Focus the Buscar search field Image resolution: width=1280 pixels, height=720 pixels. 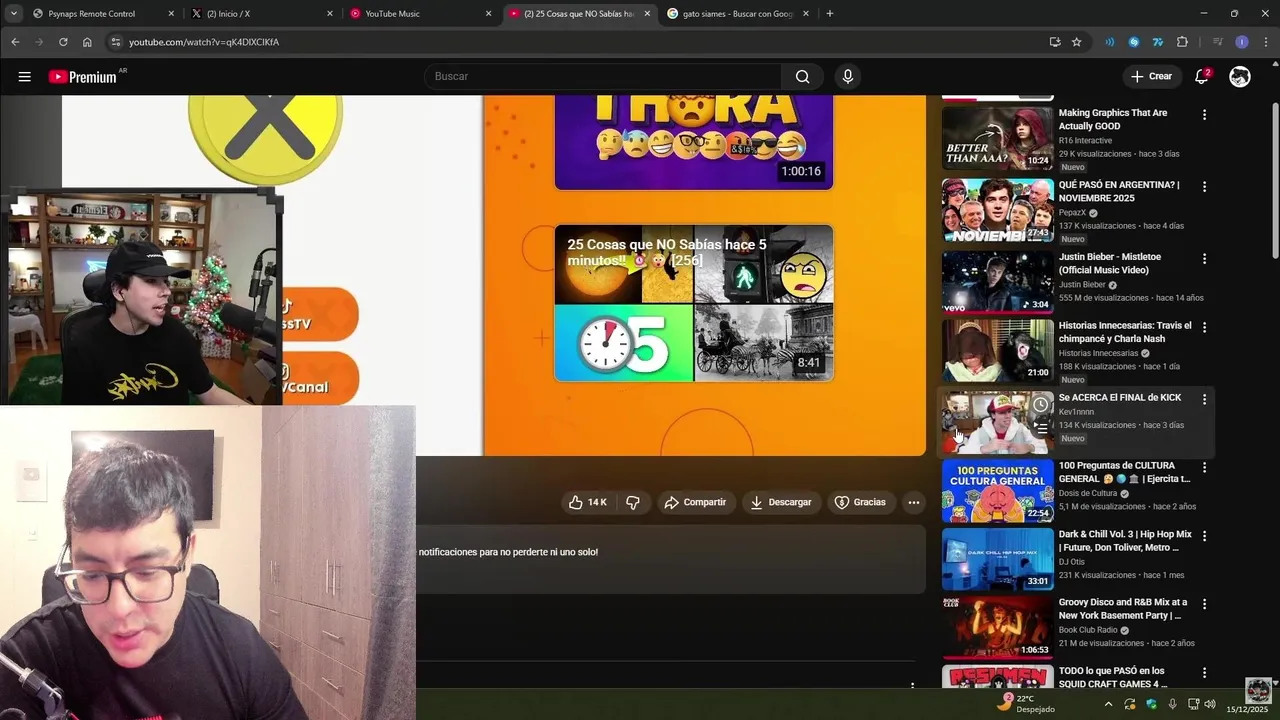pyautogui.click(x=603, y=77)
